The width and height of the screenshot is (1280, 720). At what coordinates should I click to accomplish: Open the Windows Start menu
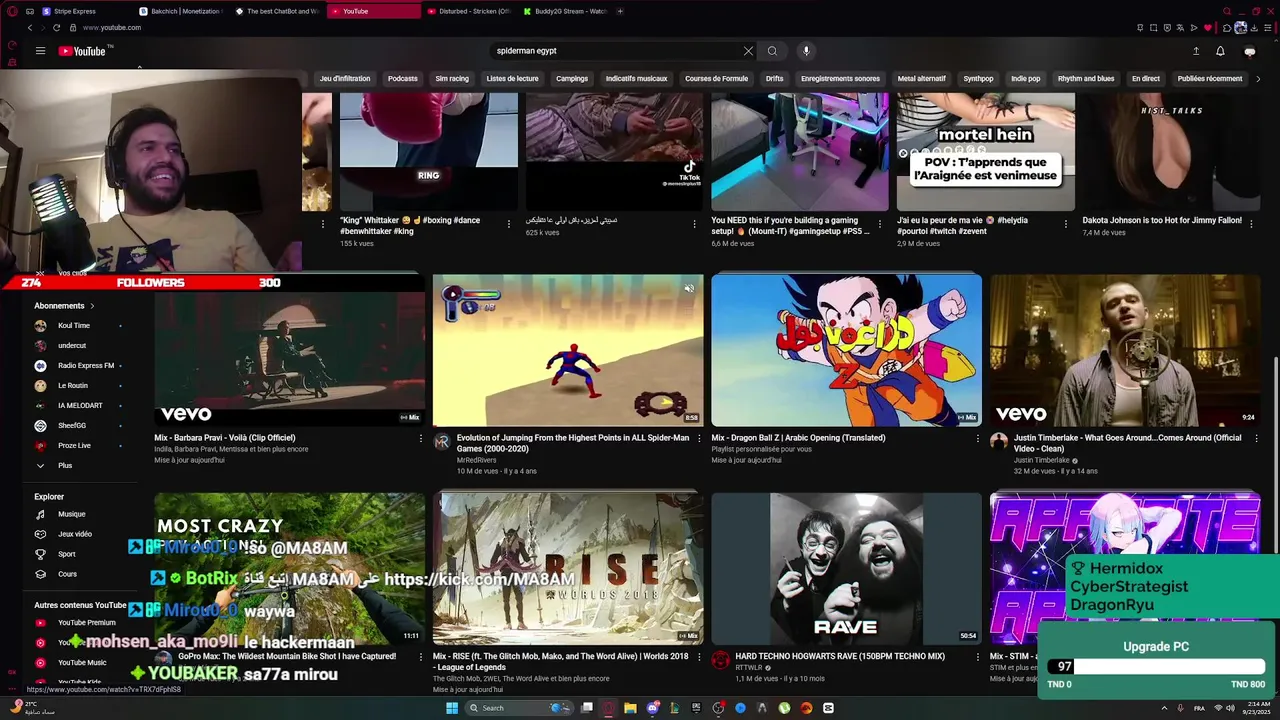(452, 708)
